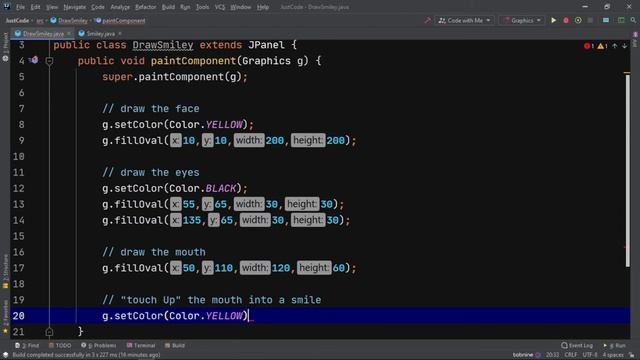
Task: Change file encoding UTF-8 in status bar
Action: [x=590, y=355]
